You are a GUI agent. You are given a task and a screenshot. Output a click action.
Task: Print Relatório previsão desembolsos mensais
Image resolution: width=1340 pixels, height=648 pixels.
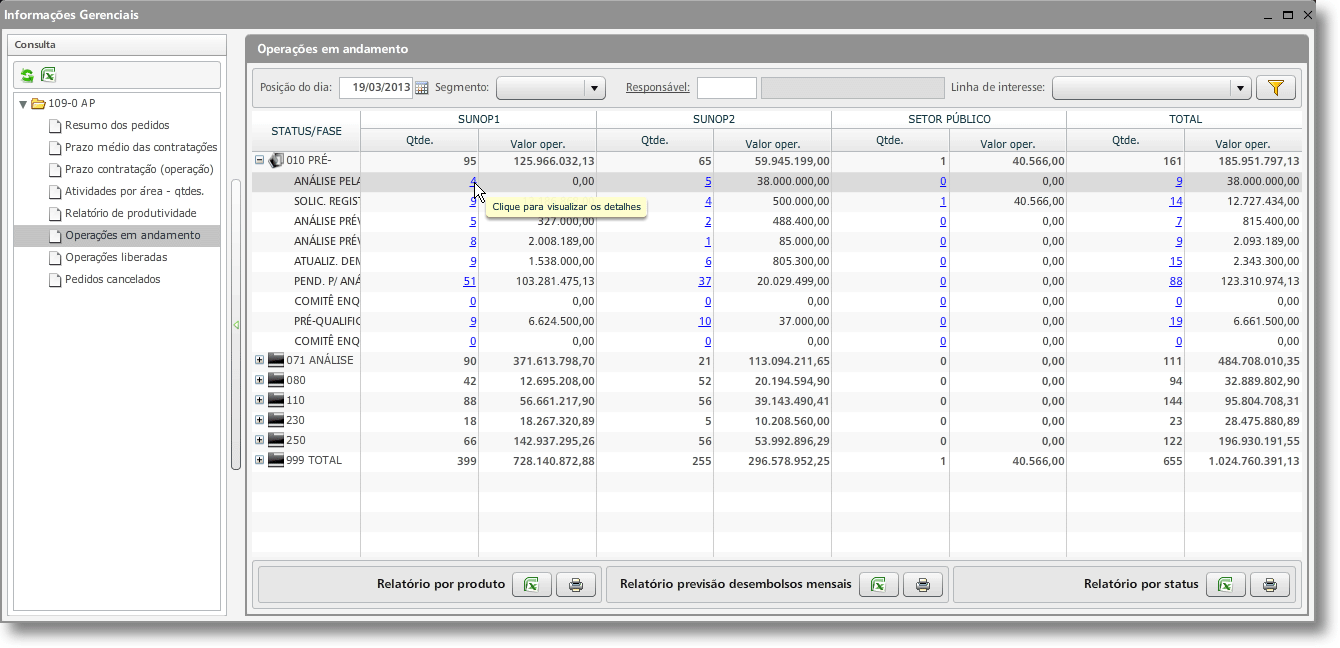click(x=923, y=585)
